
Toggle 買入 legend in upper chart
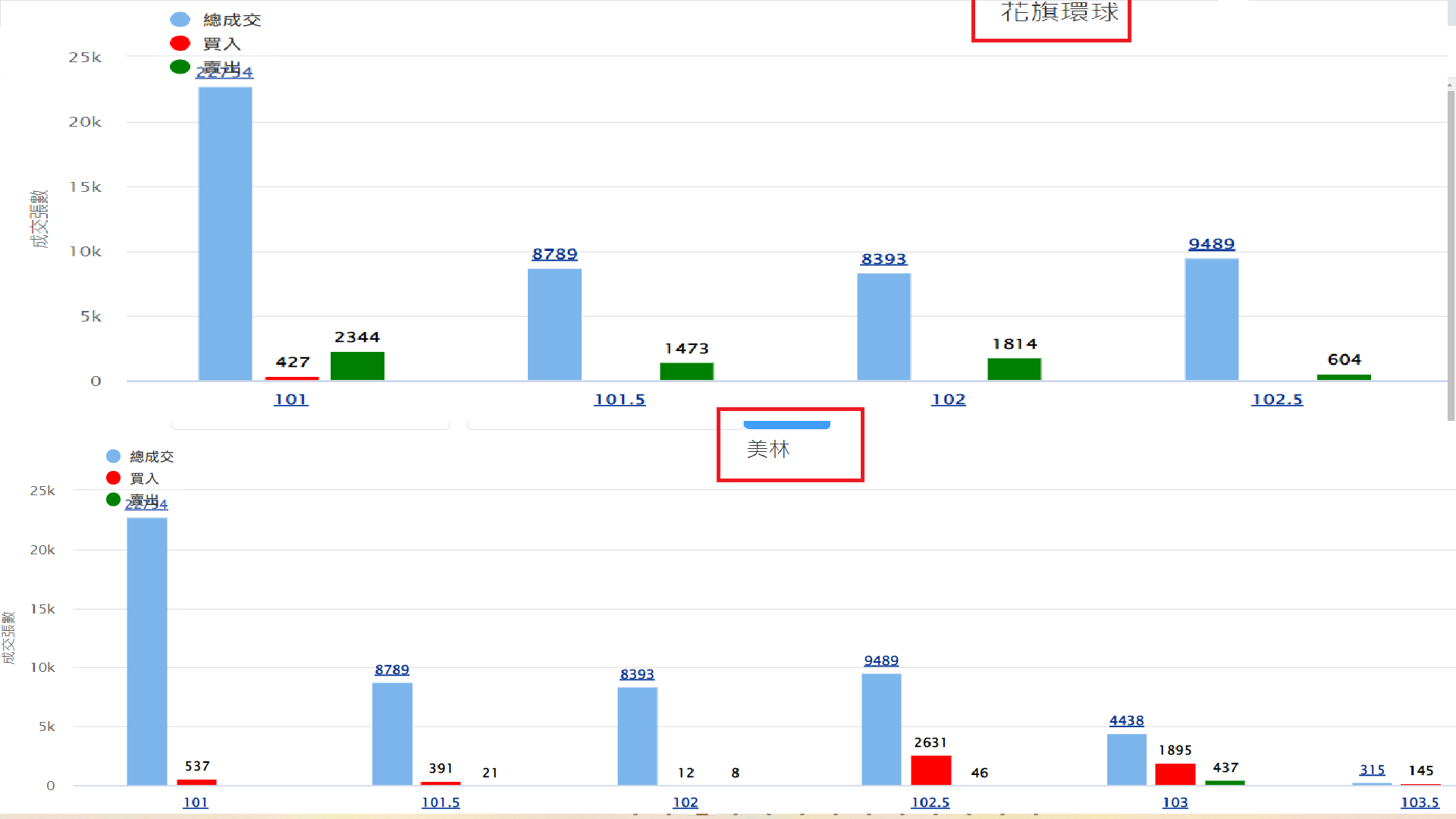pyautogui.click(x=221, y=44)
